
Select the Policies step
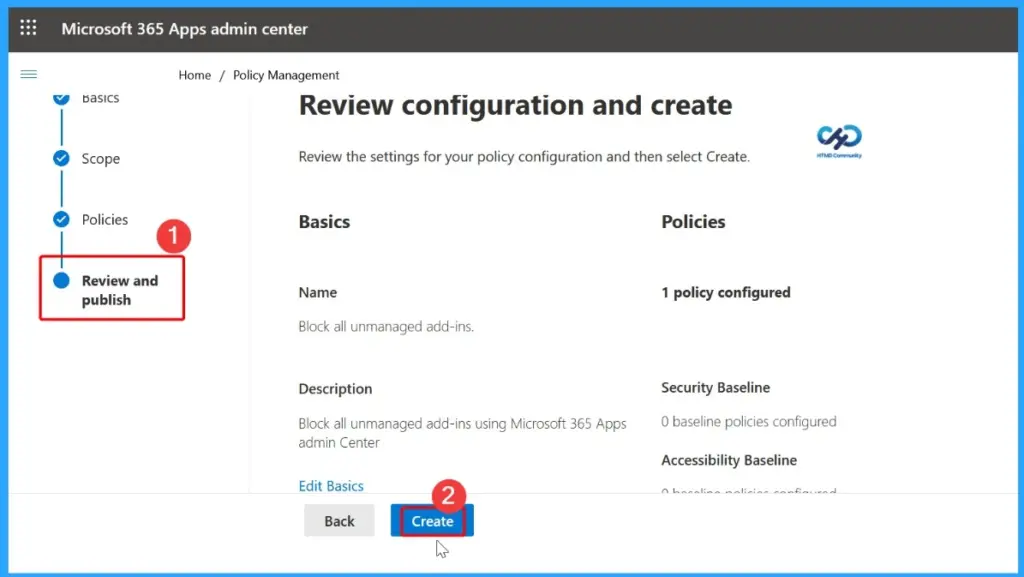click(104, 219)
